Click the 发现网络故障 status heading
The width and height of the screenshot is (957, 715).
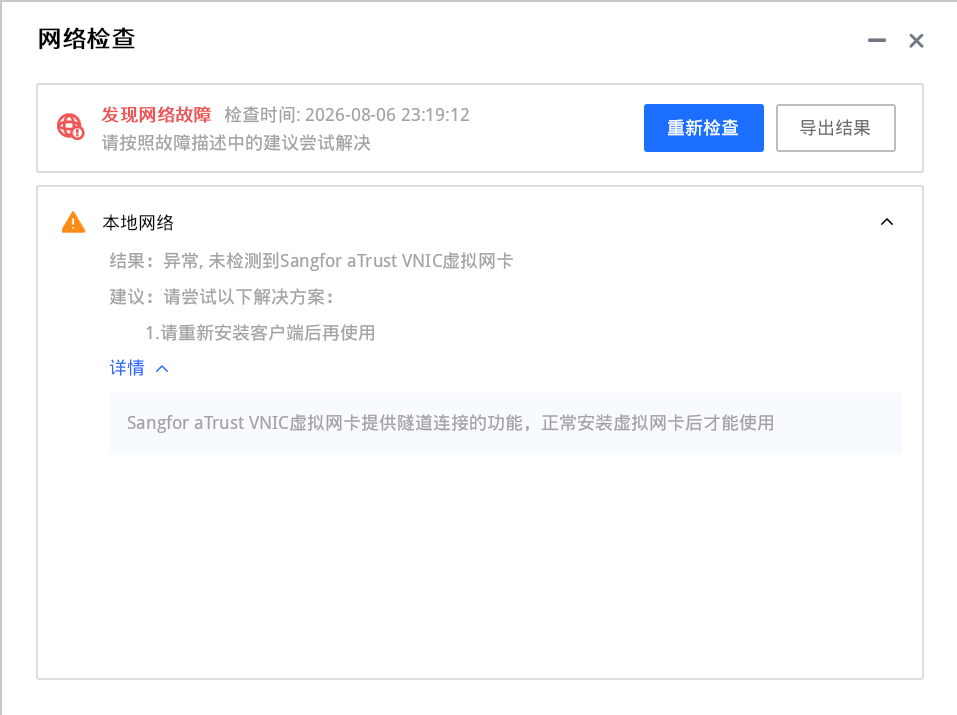tap(156, 115)
